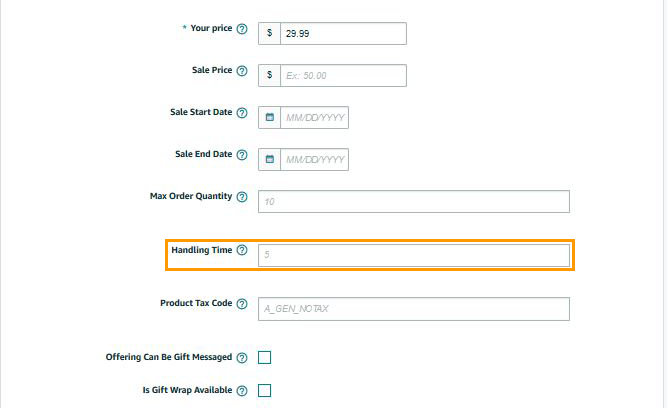Viewport: 667px width, 408px height.
Task: Show help for Max Order Quantity
Action: pyautogui.click(x=242, y=196)
